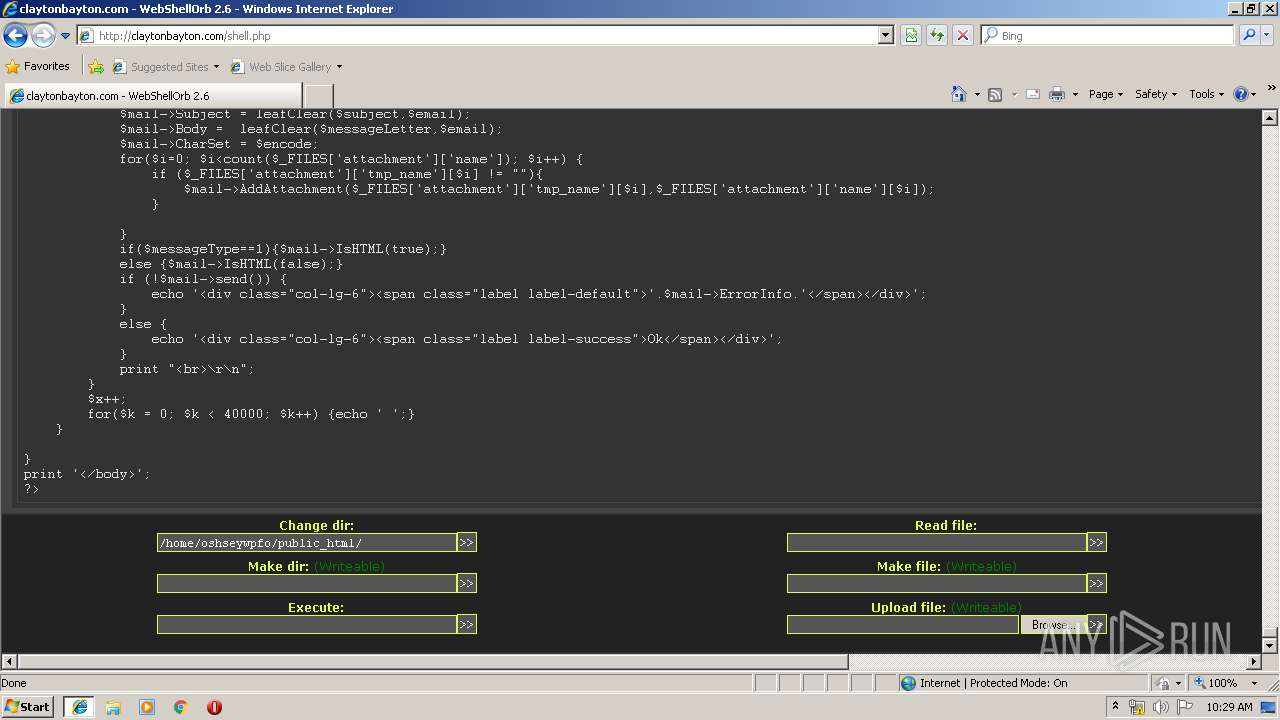Click the print '</body>'; code line
This screenshot has width=1280, height=720.
pyautogui.click(x=87, y=474)
